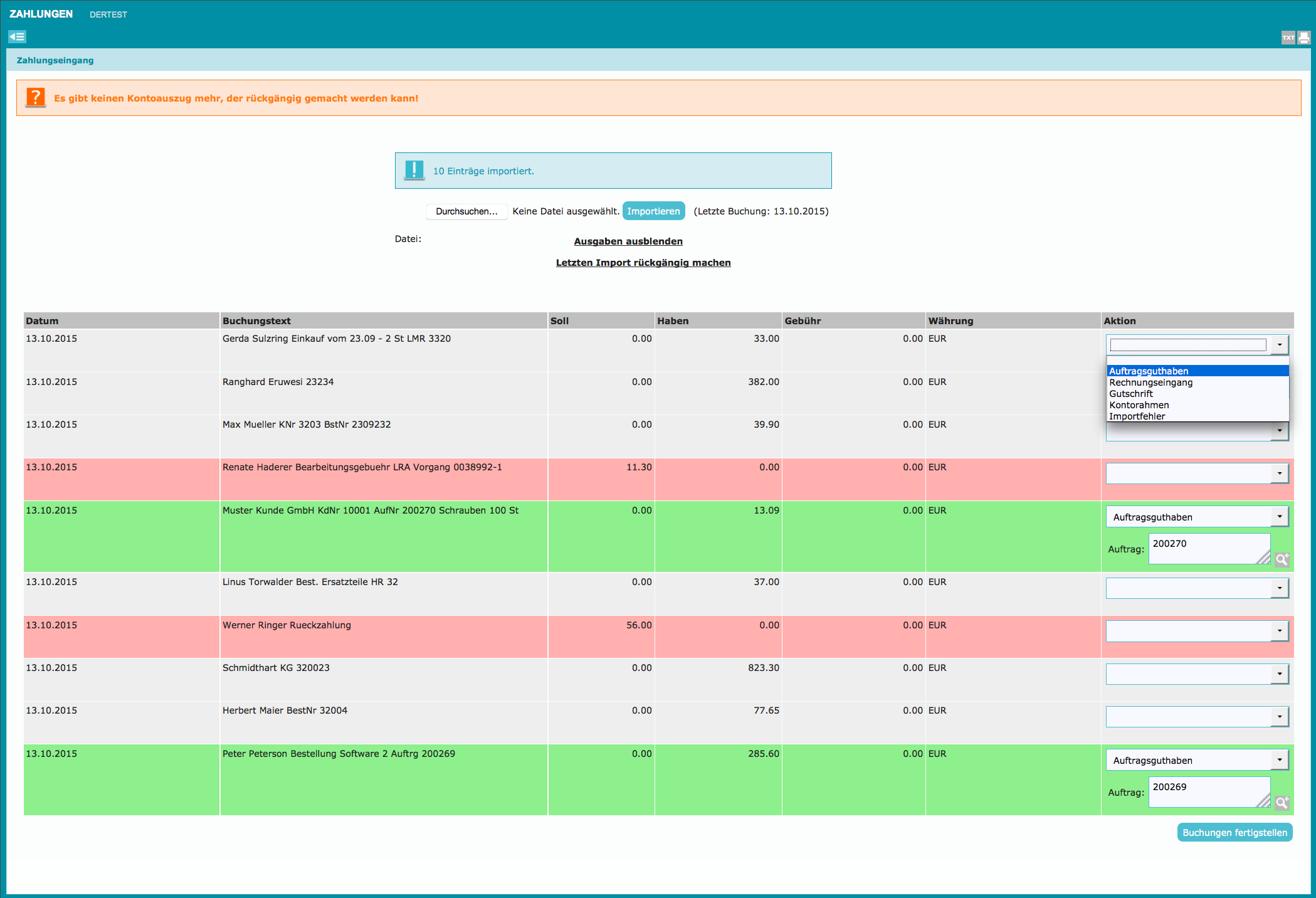The width and height of the screenshot is (1316, 898).
Task: Open Aktion dropdown for Linus Torwalder row
Action: [1197, 588]
